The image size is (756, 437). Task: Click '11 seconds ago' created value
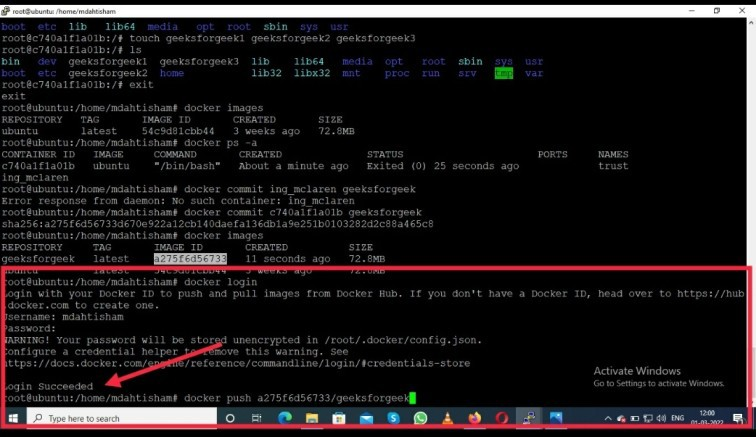point(287,259)
